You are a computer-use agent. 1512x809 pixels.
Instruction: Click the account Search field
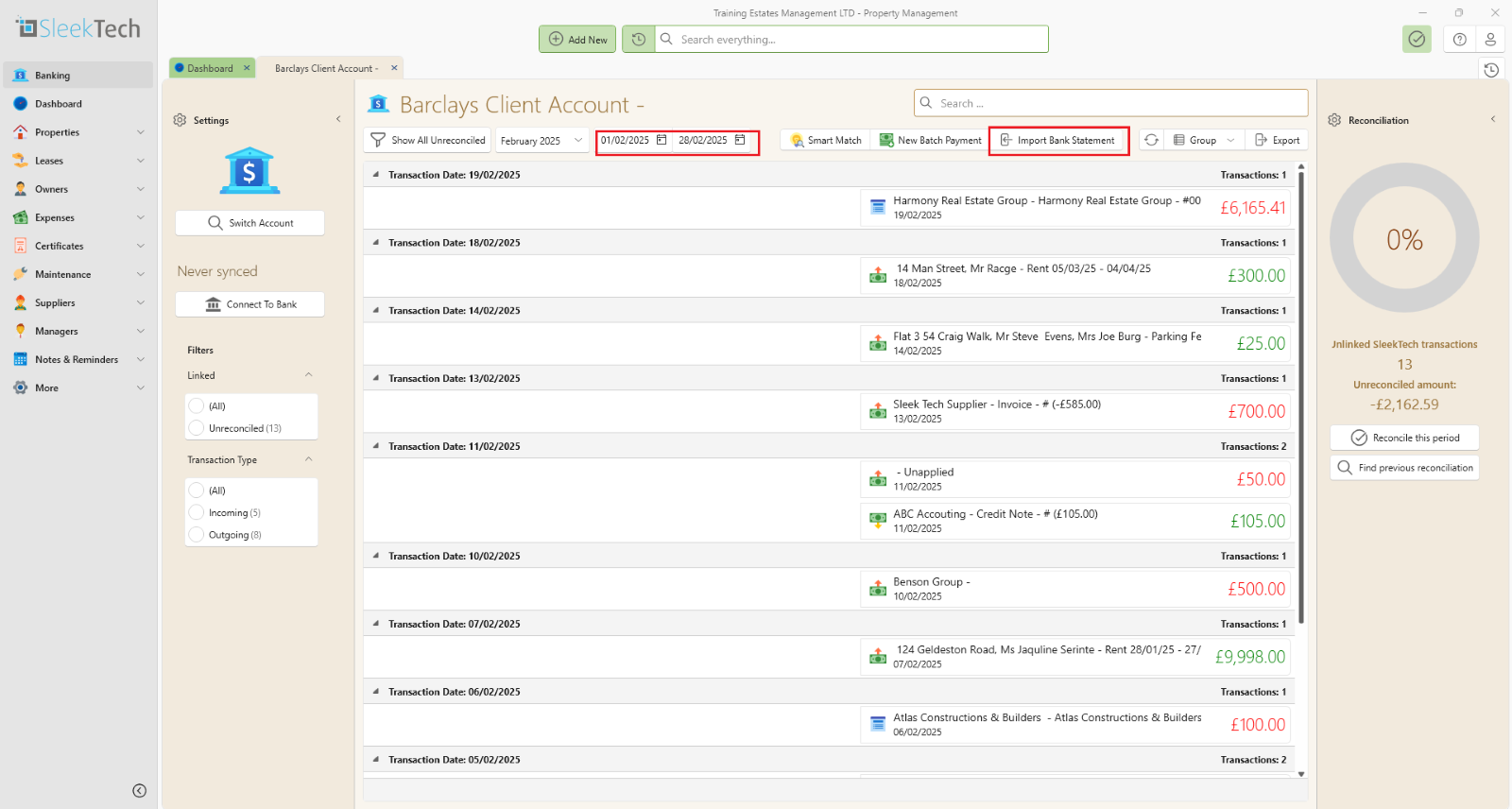click(1111, 103)
